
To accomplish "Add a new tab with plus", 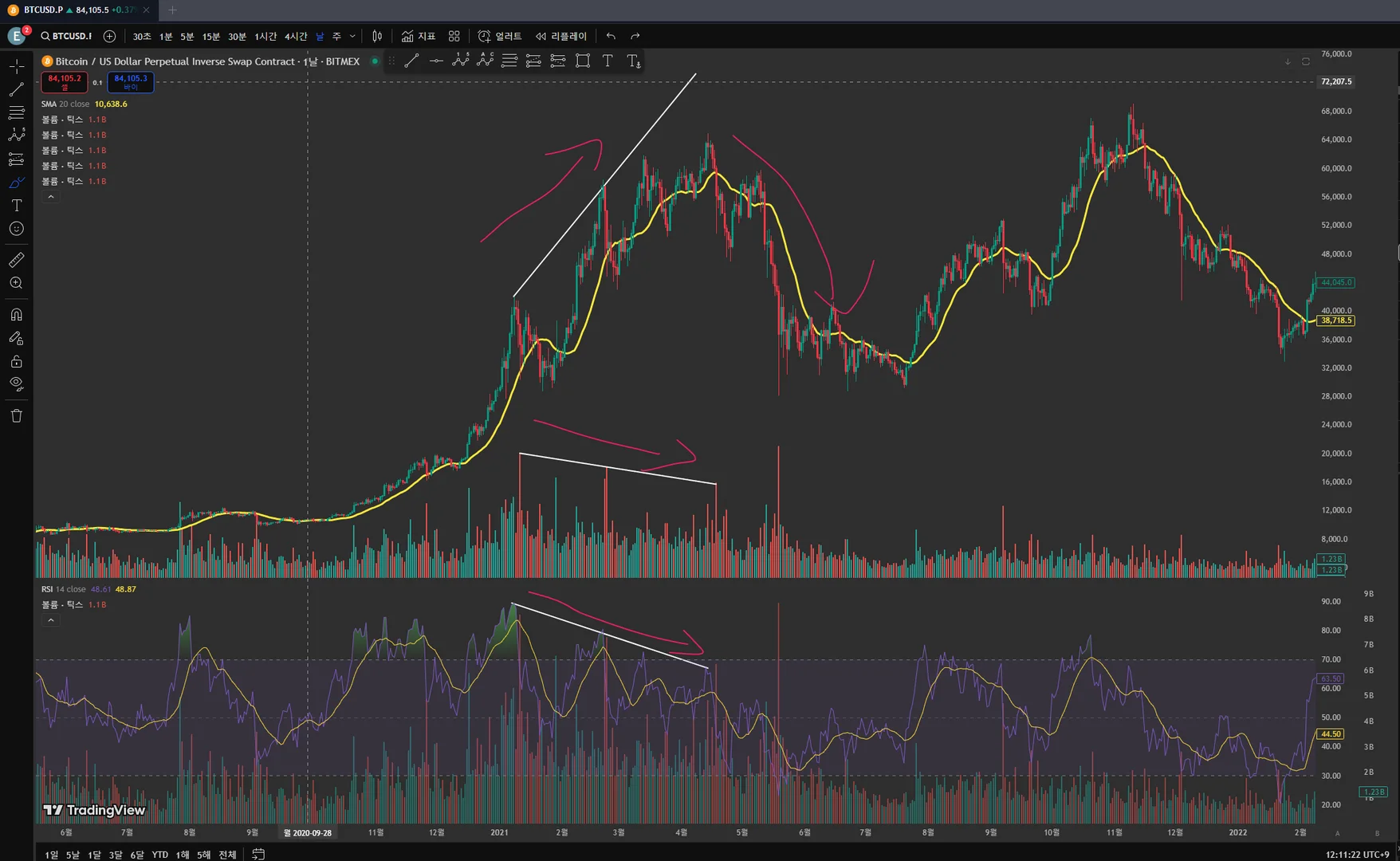I will click(x=172, y=10).
